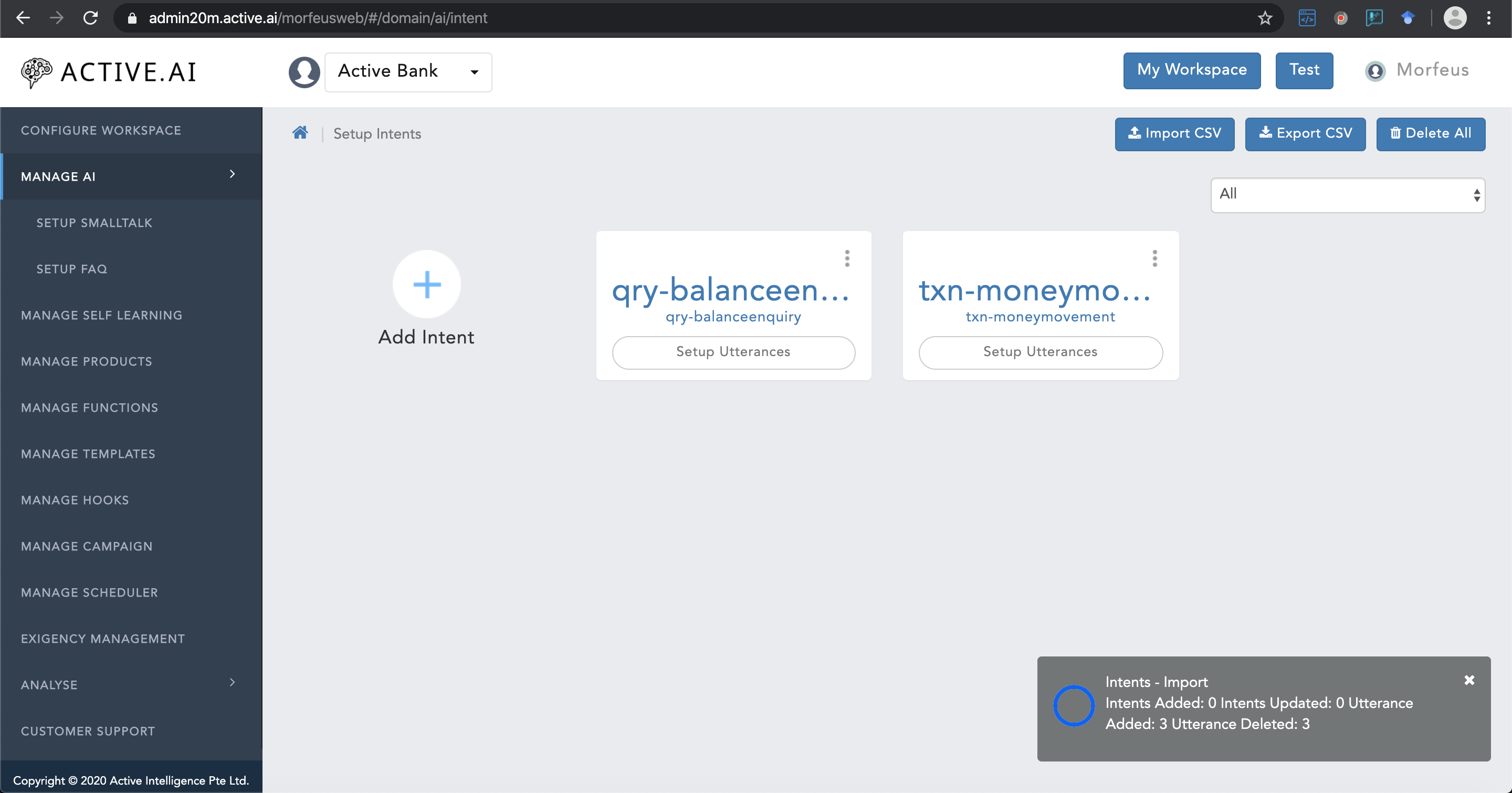
Task: Open Manage Scheduler
Action: pos(89,592)
